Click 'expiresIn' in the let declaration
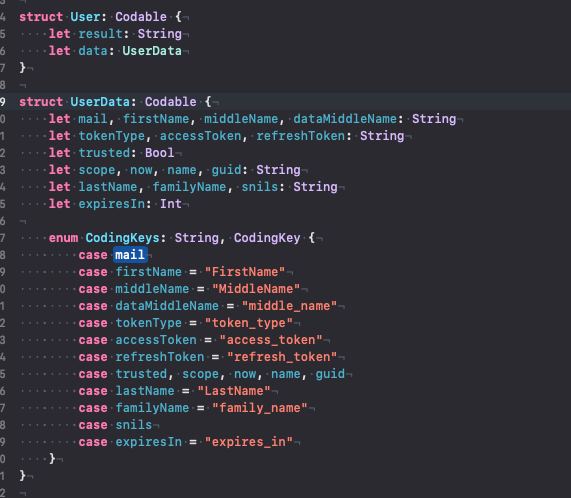571x498 pixels. point(111,203)
